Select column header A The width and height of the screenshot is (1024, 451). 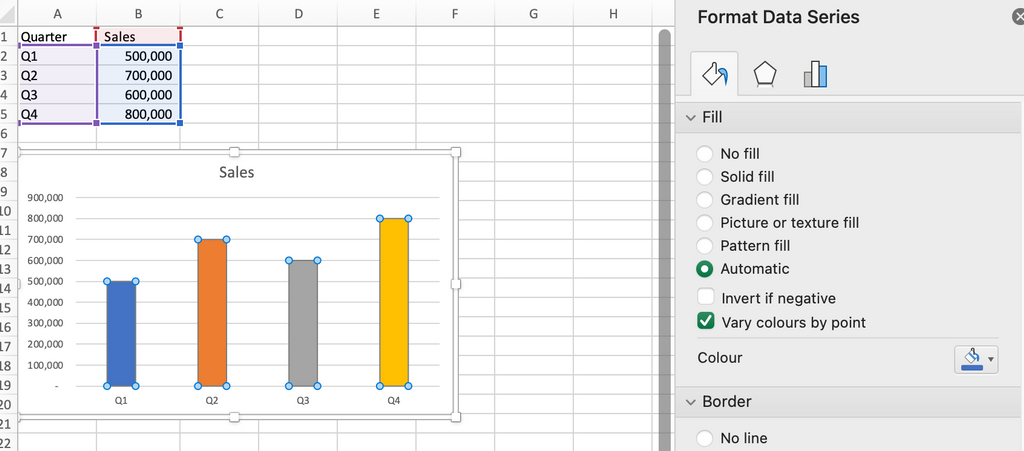tap(57, 14)
